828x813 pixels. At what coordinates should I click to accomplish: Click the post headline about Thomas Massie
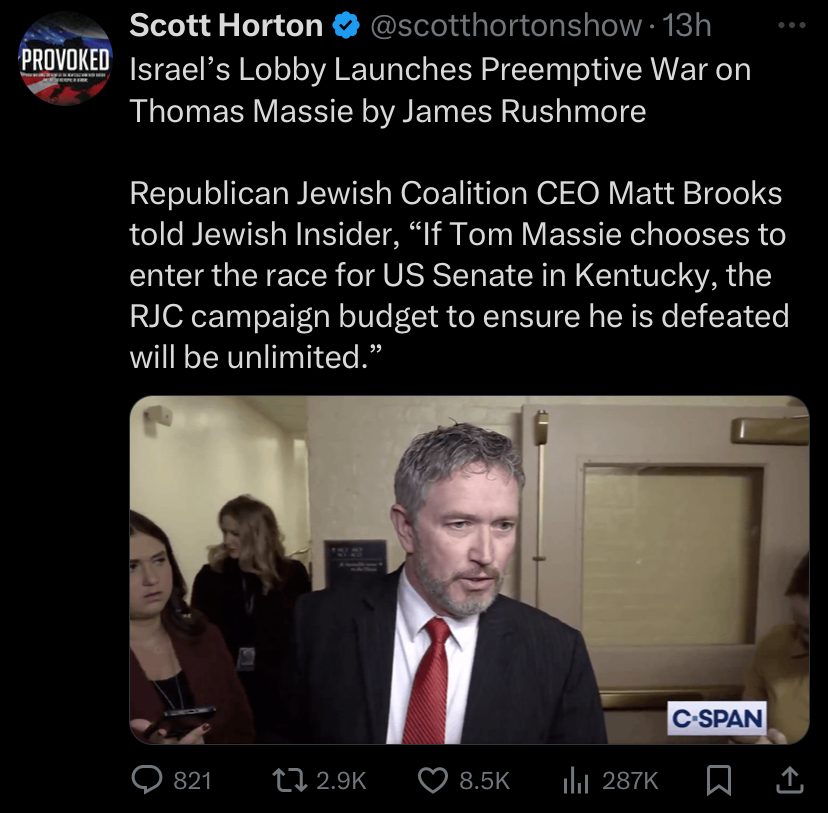(440, 90)
